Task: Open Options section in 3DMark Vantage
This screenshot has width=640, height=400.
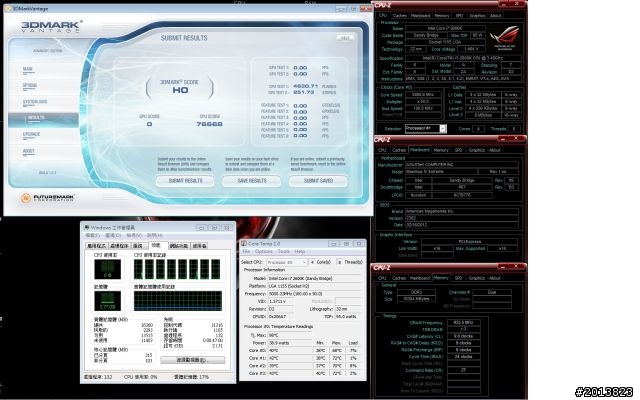Action: [30, 86]
